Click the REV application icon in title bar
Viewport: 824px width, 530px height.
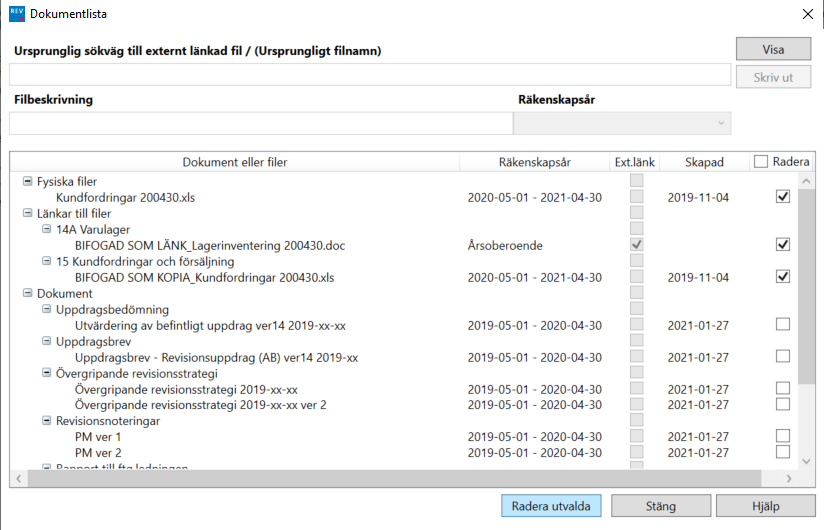[x=17, y=14]
